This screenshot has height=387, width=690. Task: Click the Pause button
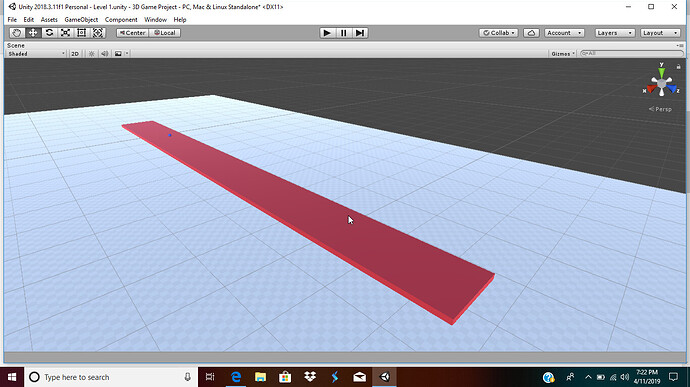click(x=343, y=33)
